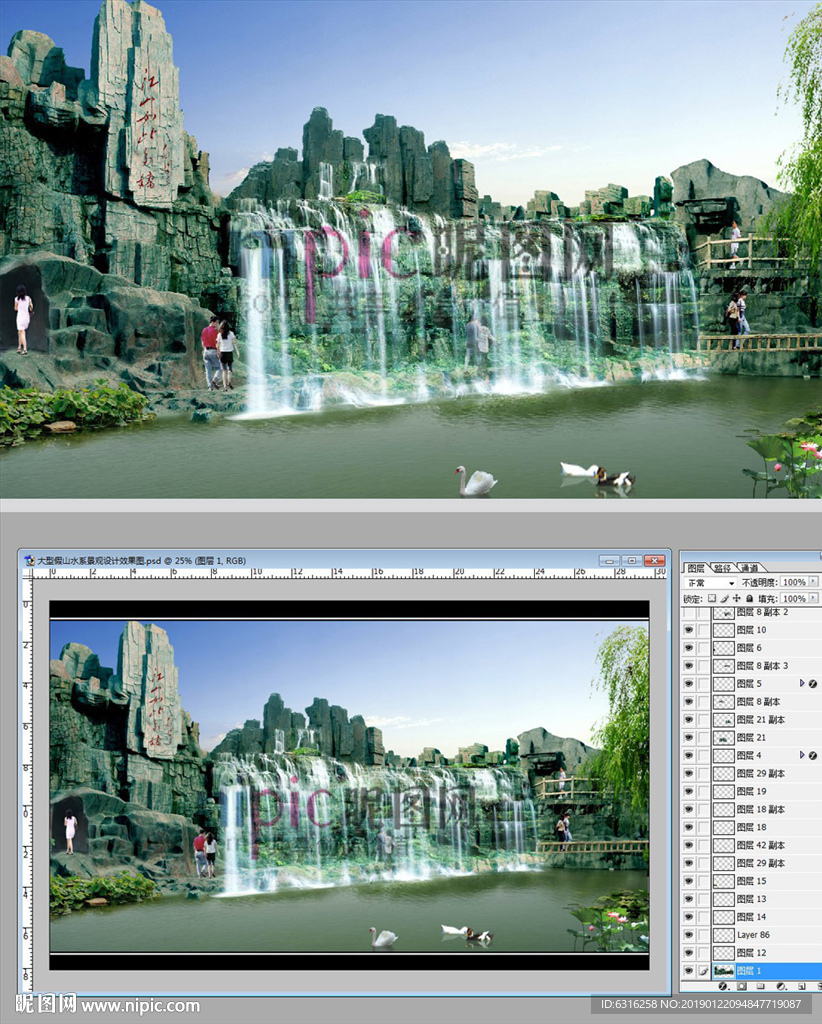Lock transparent pixels icon
The height and width of the screenshot is (1024, 822).
(x=712, y=598)
